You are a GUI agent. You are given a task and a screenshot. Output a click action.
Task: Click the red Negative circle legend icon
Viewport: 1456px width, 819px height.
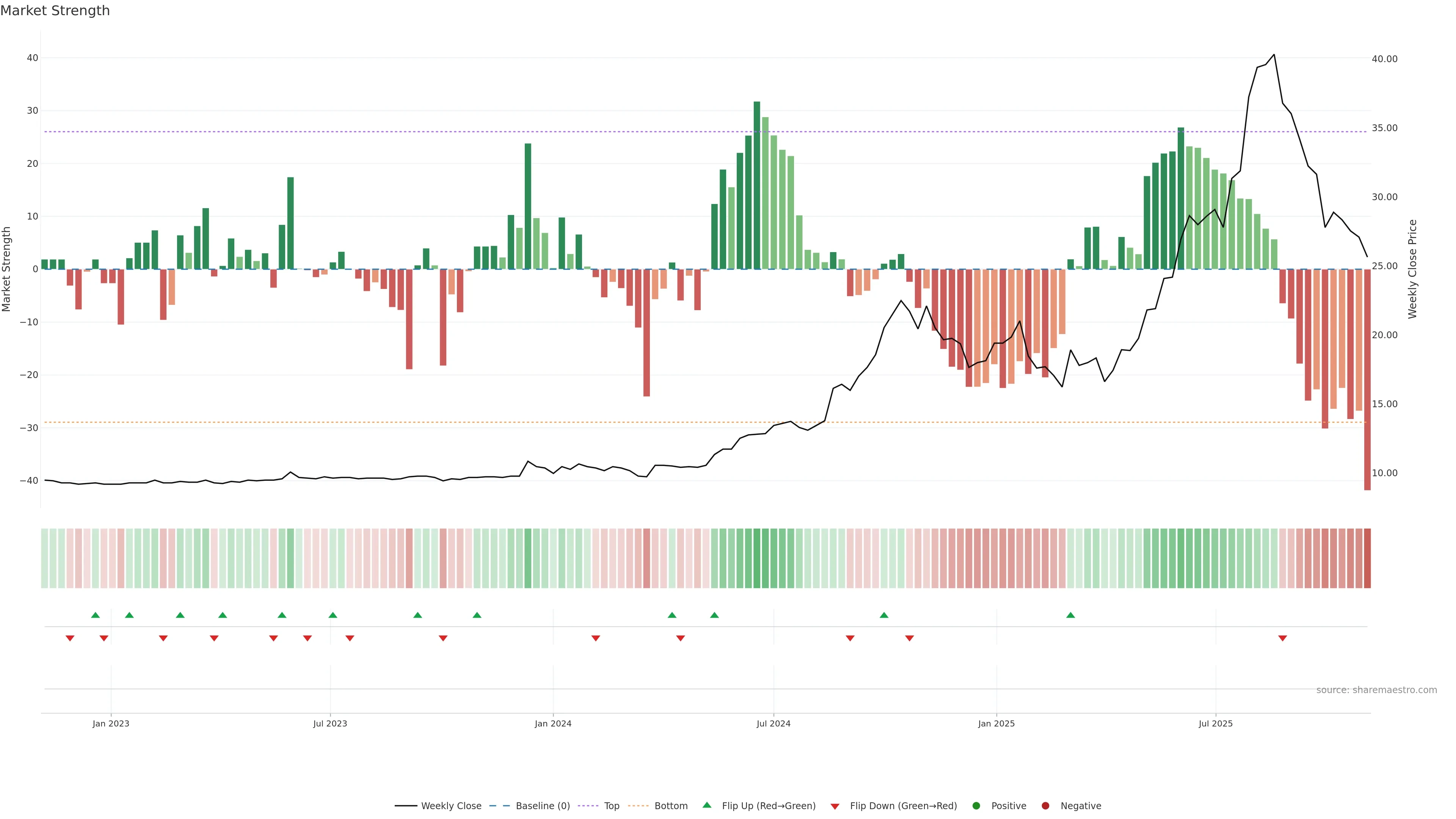(x=1045, y=805)
